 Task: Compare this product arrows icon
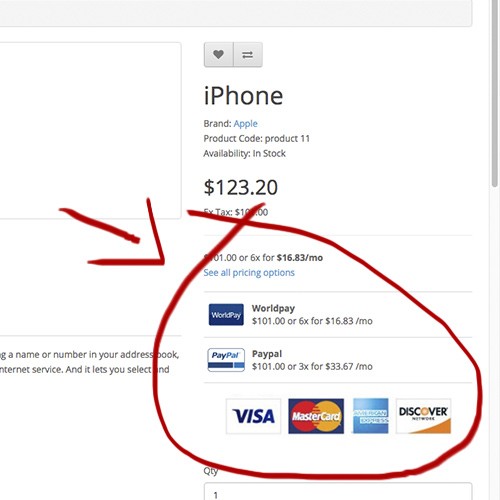tap(248, 54)
